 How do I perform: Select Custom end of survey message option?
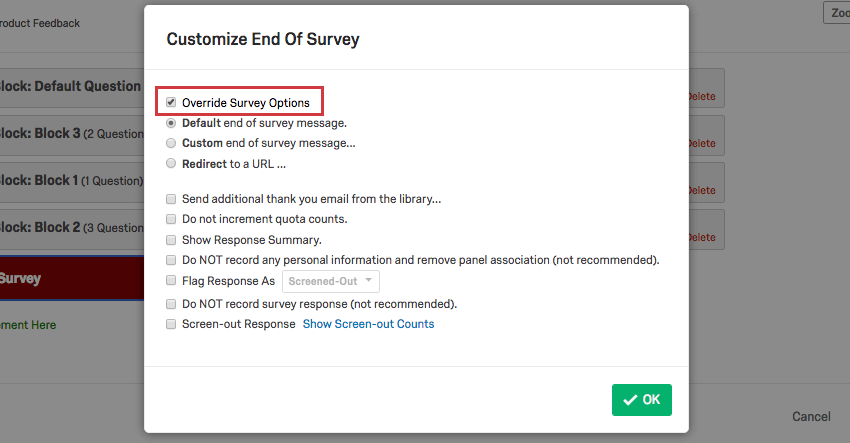coord(172,143)
